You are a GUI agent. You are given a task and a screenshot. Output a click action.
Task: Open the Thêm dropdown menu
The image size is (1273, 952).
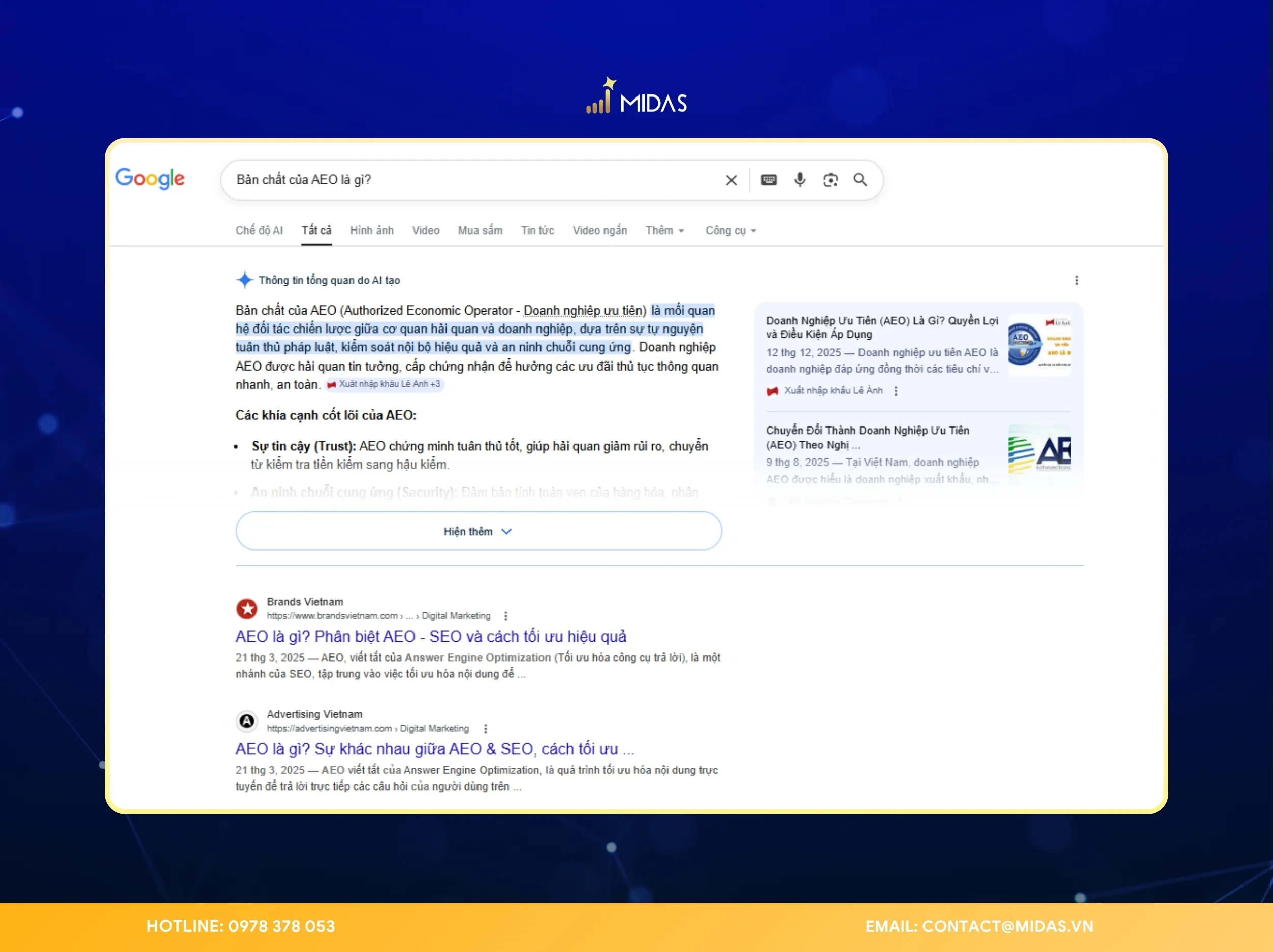664,231
